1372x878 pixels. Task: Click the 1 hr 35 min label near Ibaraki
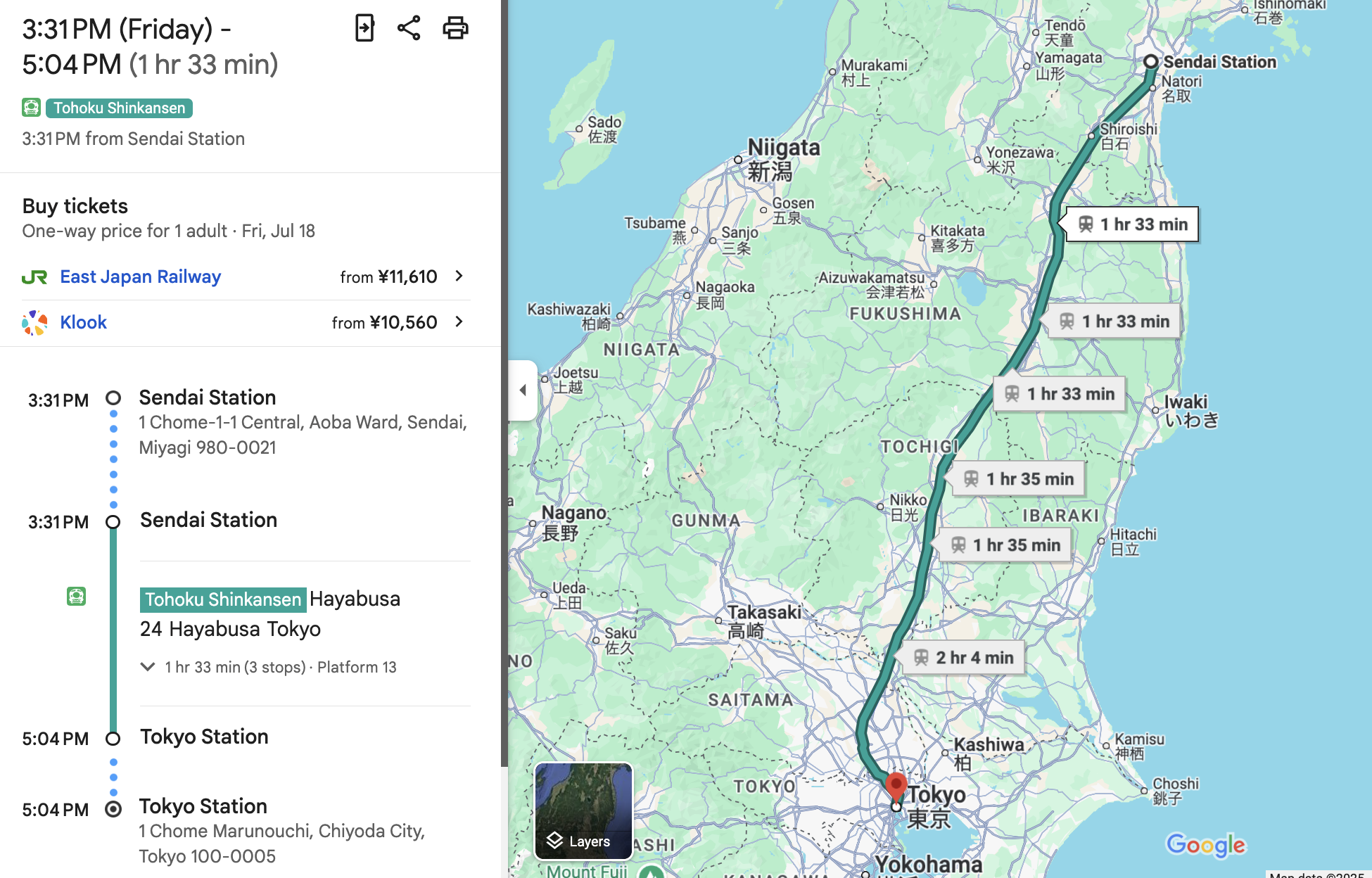pos(1005,545)
